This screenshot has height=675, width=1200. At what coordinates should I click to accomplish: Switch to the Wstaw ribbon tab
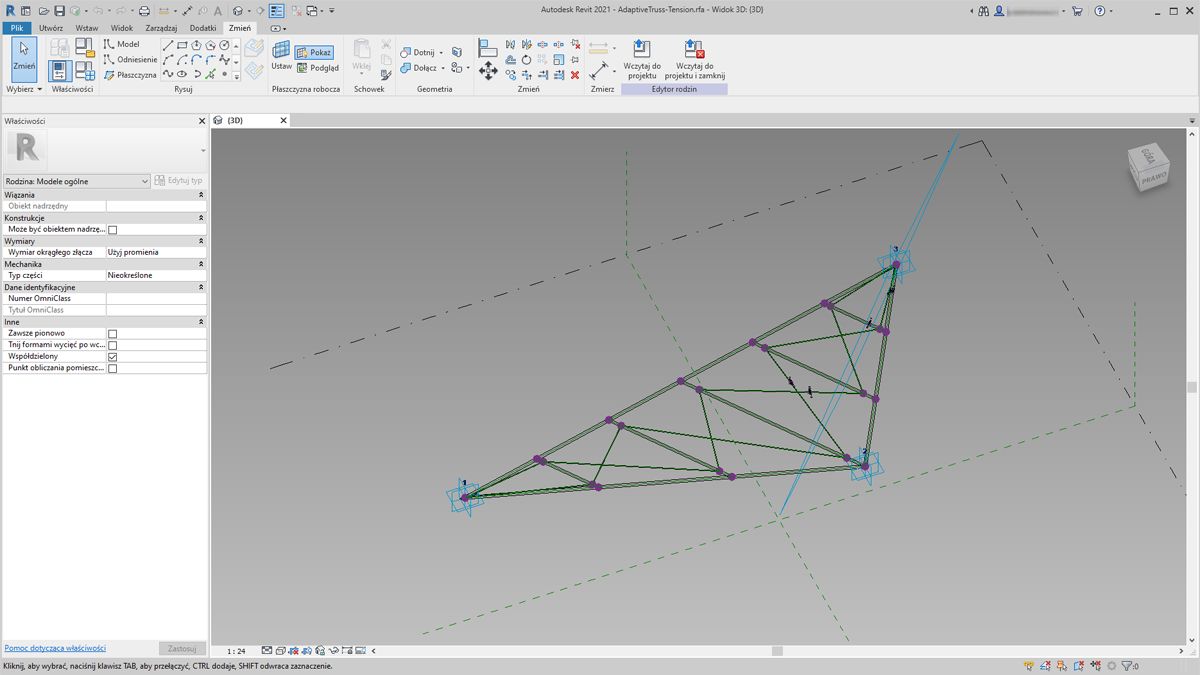[x=87, y=28]
